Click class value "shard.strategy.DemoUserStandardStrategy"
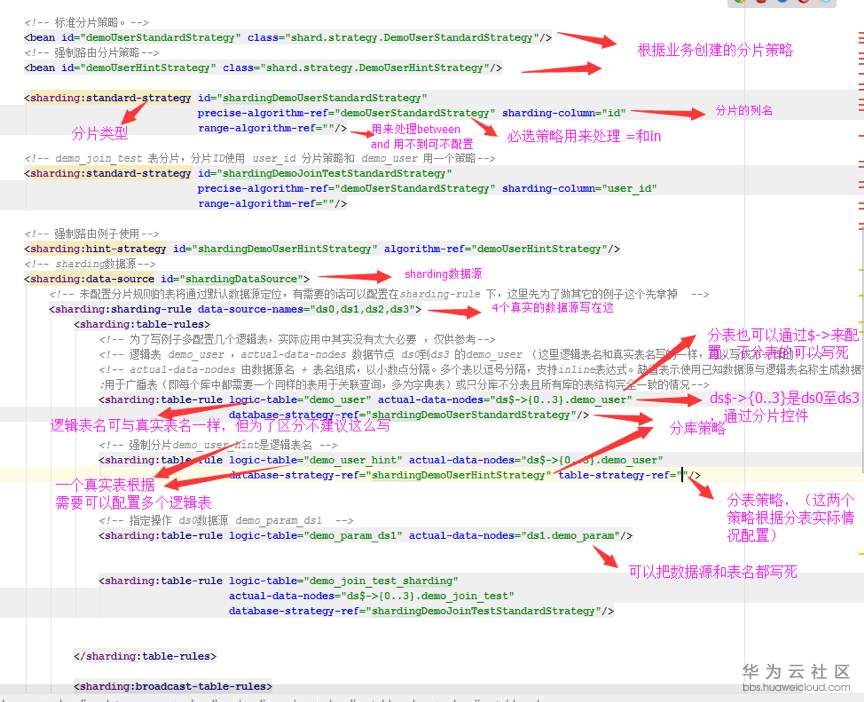The image size is (864, 702). click(413, 37)
